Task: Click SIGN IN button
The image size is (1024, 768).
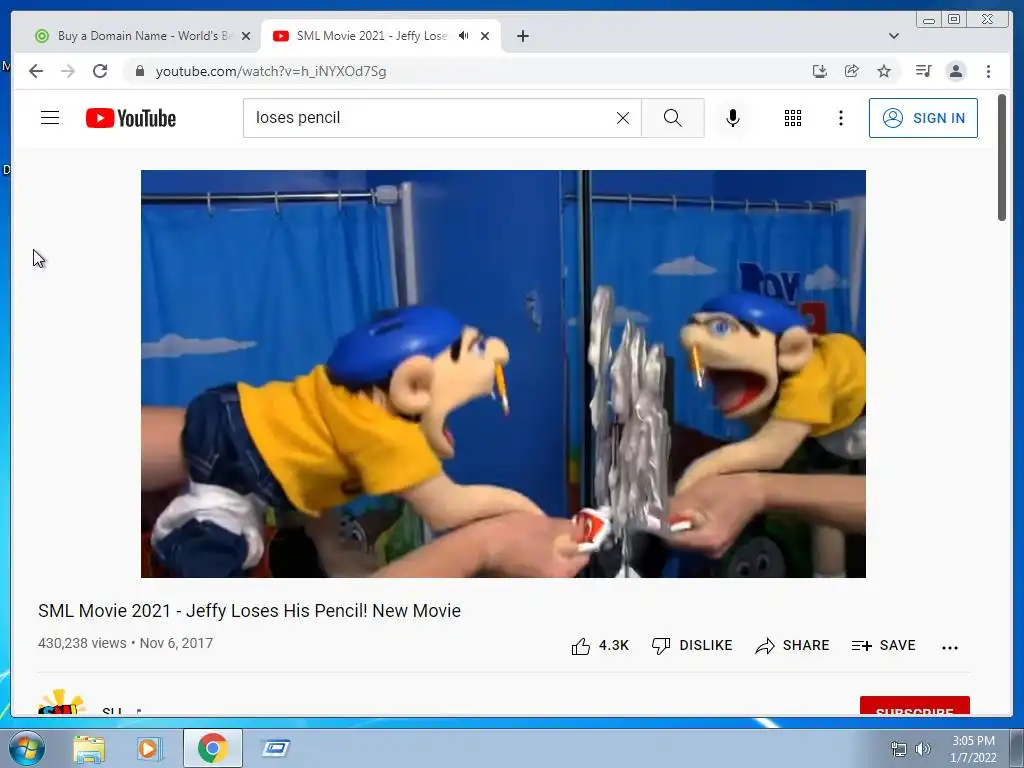Action: 923,118
